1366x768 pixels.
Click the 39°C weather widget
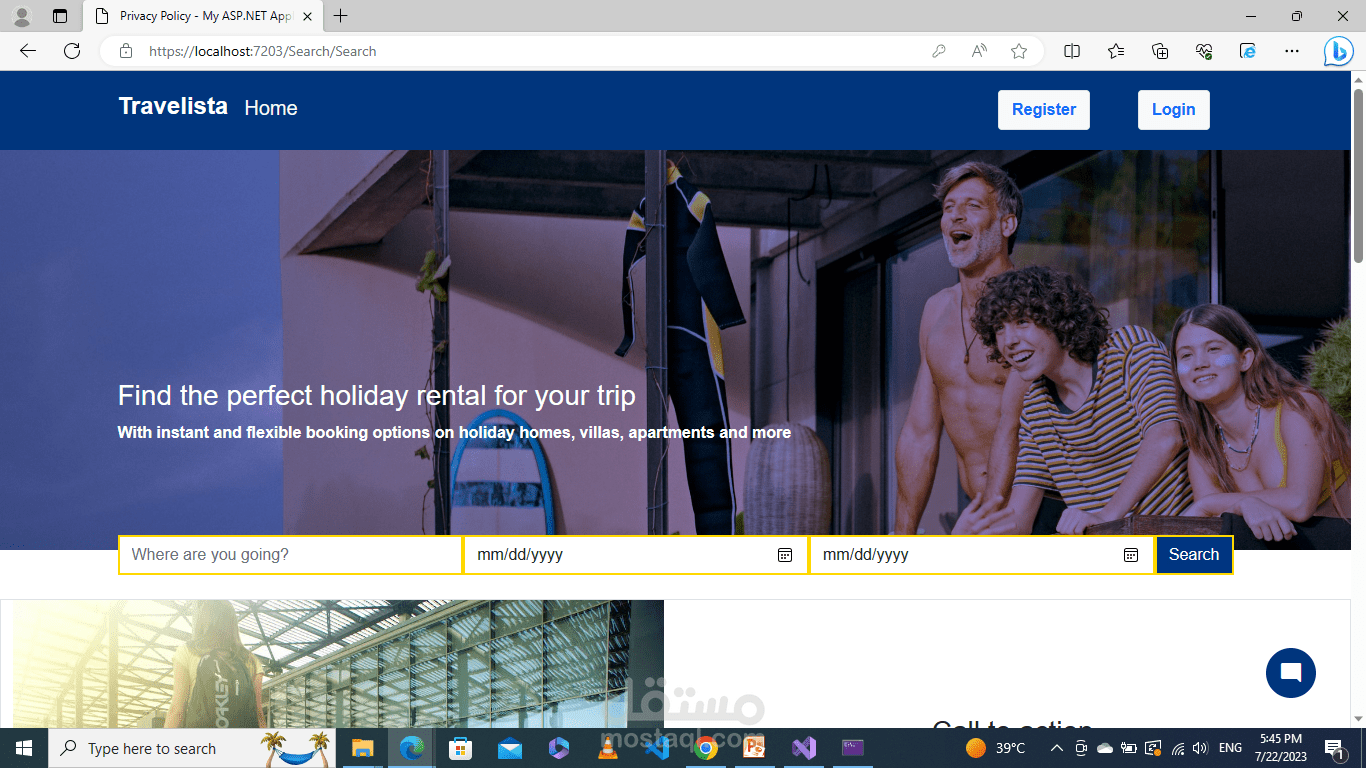tap(995, 748)
